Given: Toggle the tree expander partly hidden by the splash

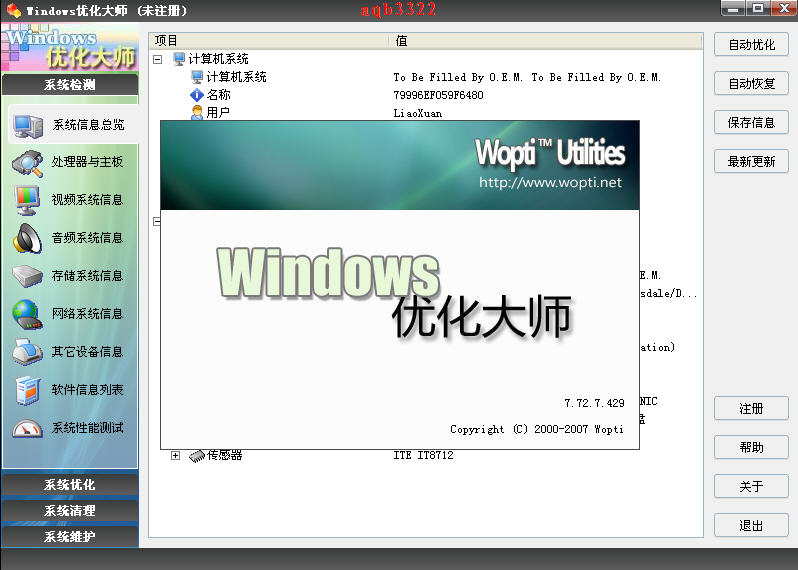Looking at the screenshot, I should pos(157,221).
